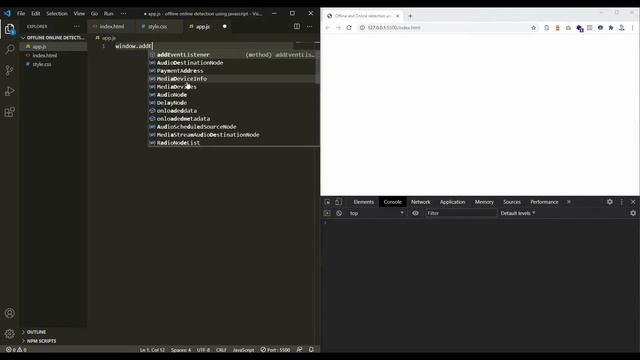
Task: Collapse OFFLINE ONLINE DETECTI... folder section
Action: pos(53,38)
